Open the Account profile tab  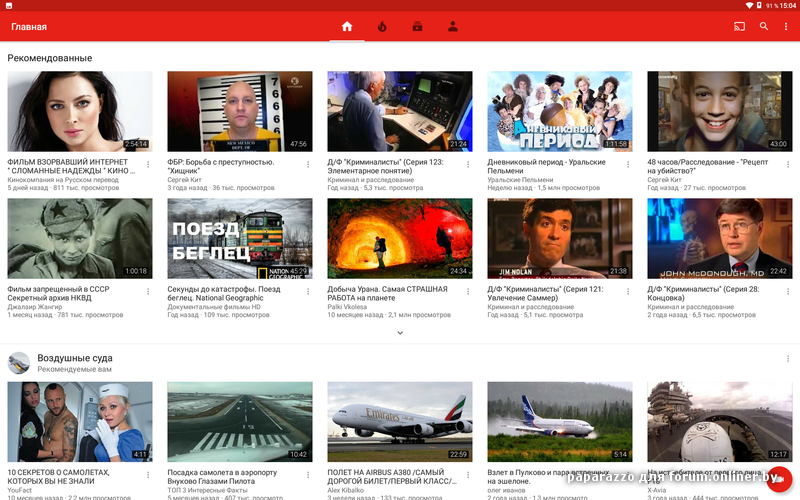click(x=452, y=26)
